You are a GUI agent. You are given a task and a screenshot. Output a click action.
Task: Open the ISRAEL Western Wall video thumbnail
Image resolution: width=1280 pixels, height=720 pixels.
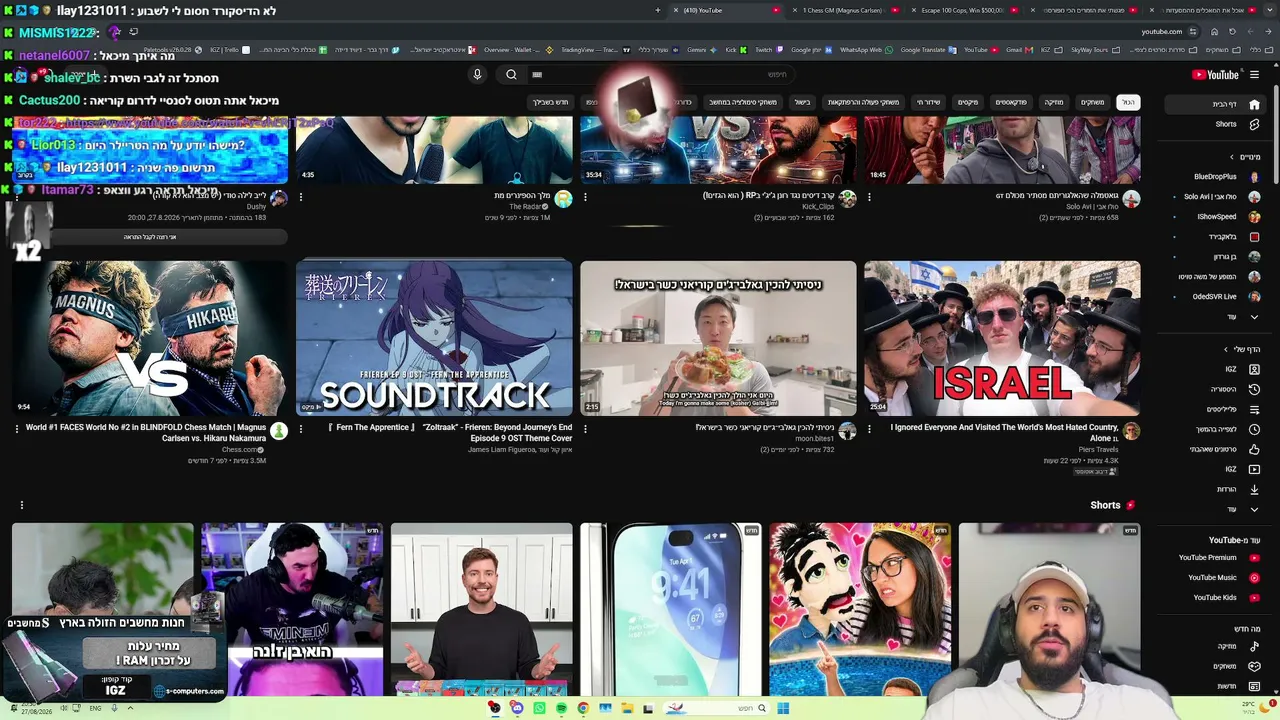coord(1002,338)
